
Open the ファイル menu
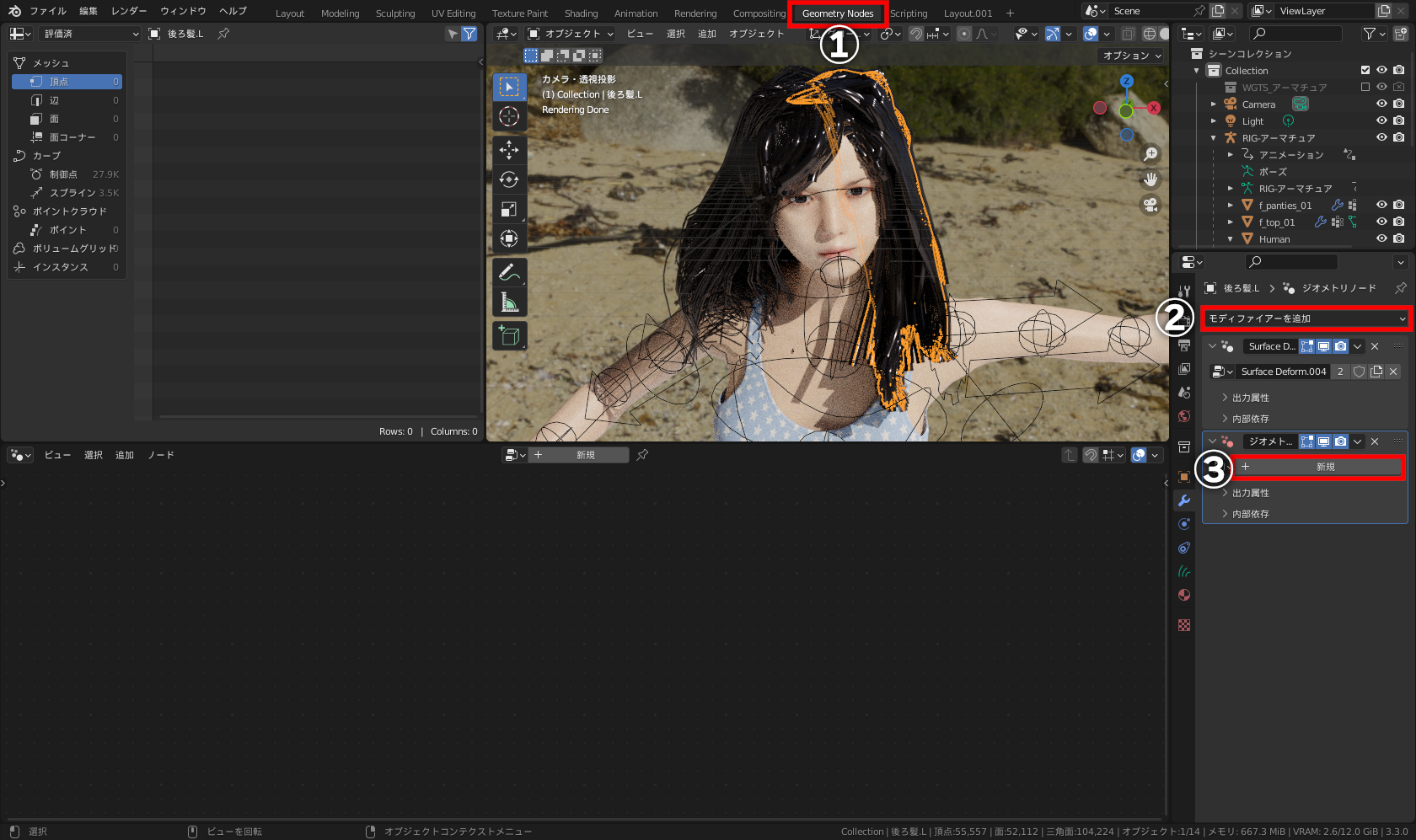click(48, 11)
